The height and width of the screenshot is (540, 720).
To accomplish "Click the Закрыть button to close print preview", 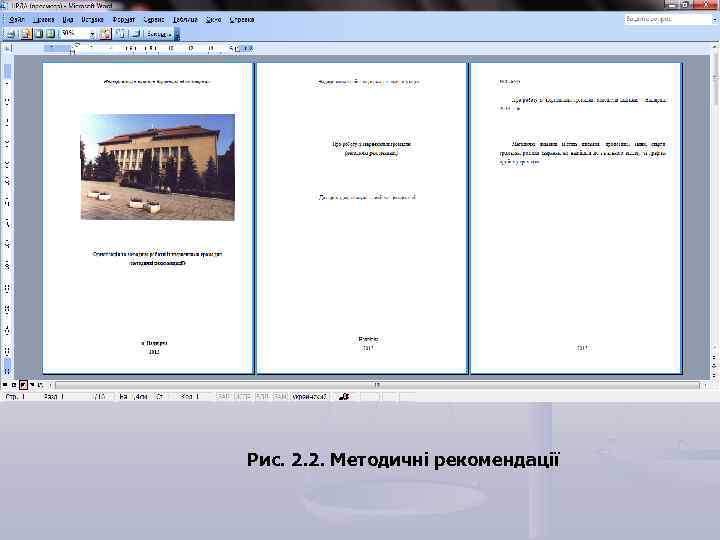I will (159, 34).
